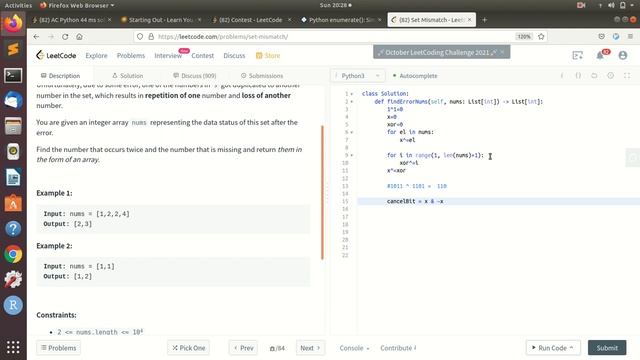Open Ubuntu Software from the dock
Image resolution: width=640 pixels, height=360 pixels.
13,203
